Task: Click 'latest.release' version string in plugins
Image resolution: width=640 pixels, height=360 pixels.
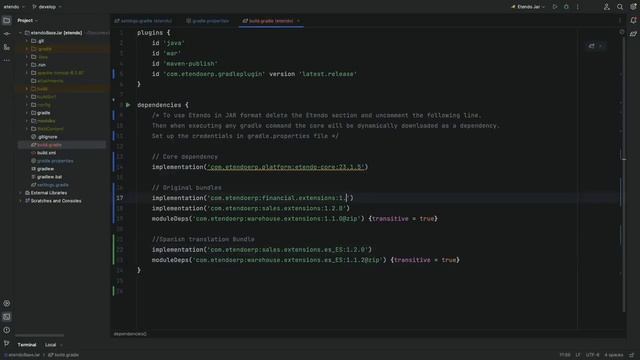Action: [x=328, y=74]
